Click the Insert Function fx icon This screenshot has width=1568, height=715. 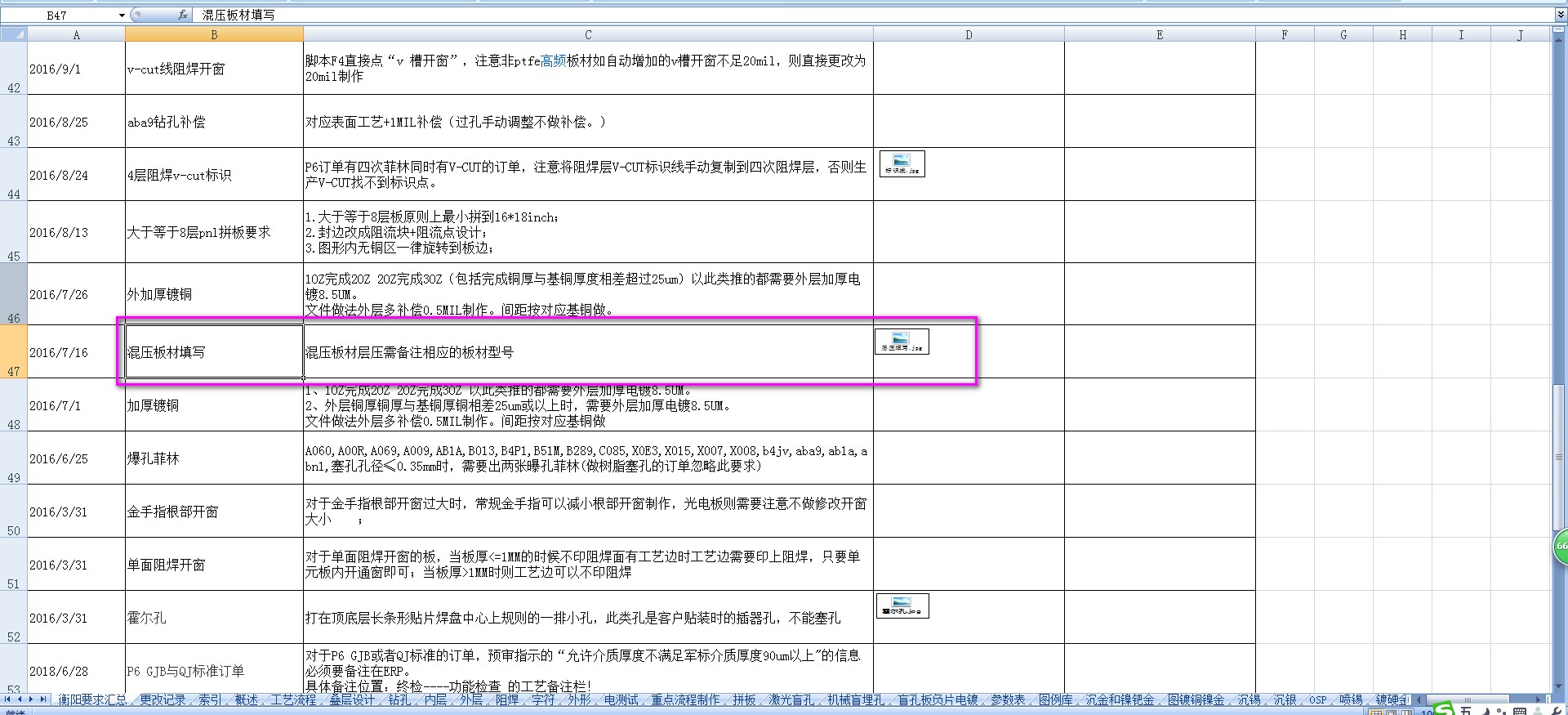click(x=183, y=15)
